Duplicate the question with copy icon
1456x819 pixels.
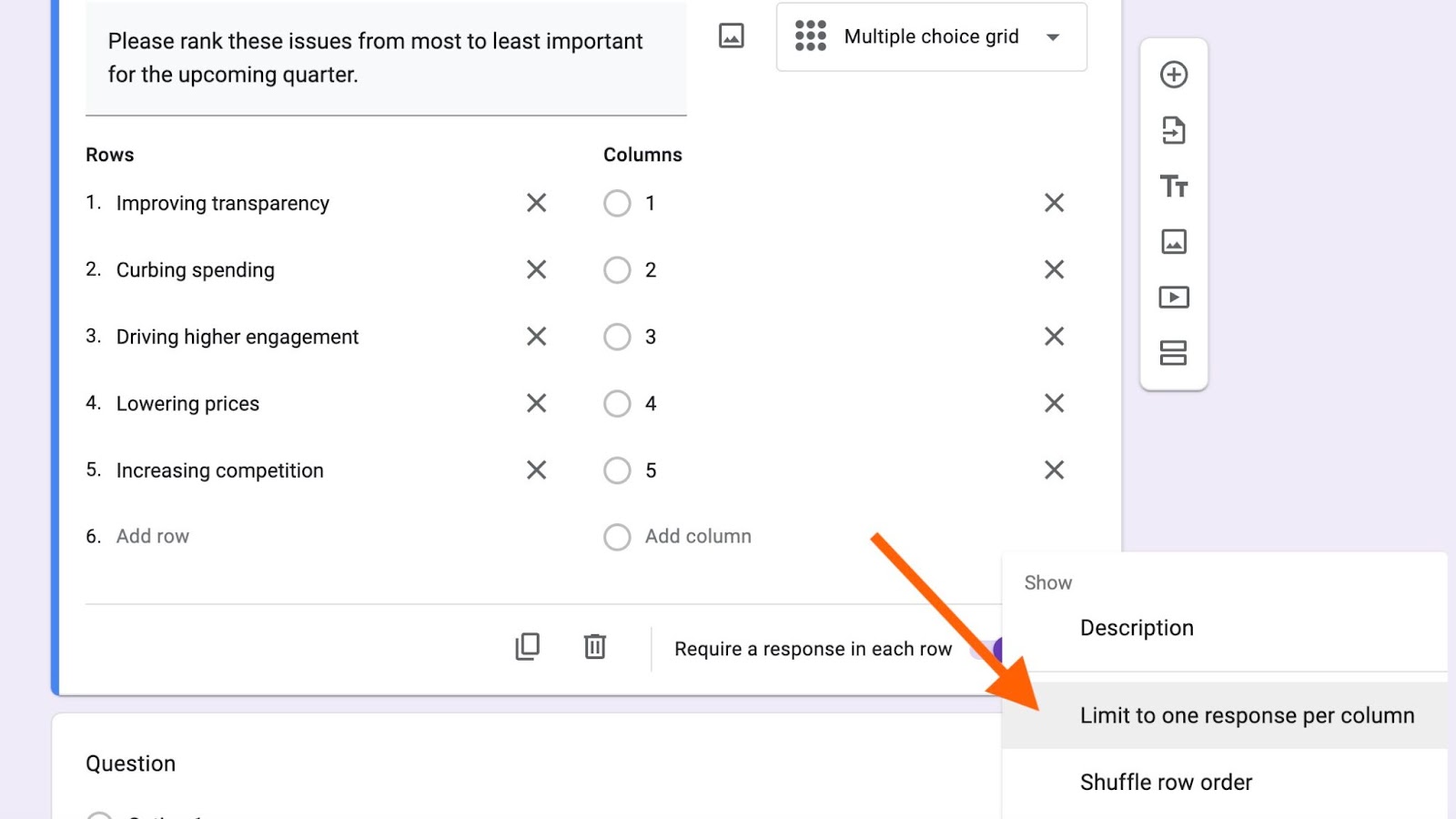tap(528, 647)
